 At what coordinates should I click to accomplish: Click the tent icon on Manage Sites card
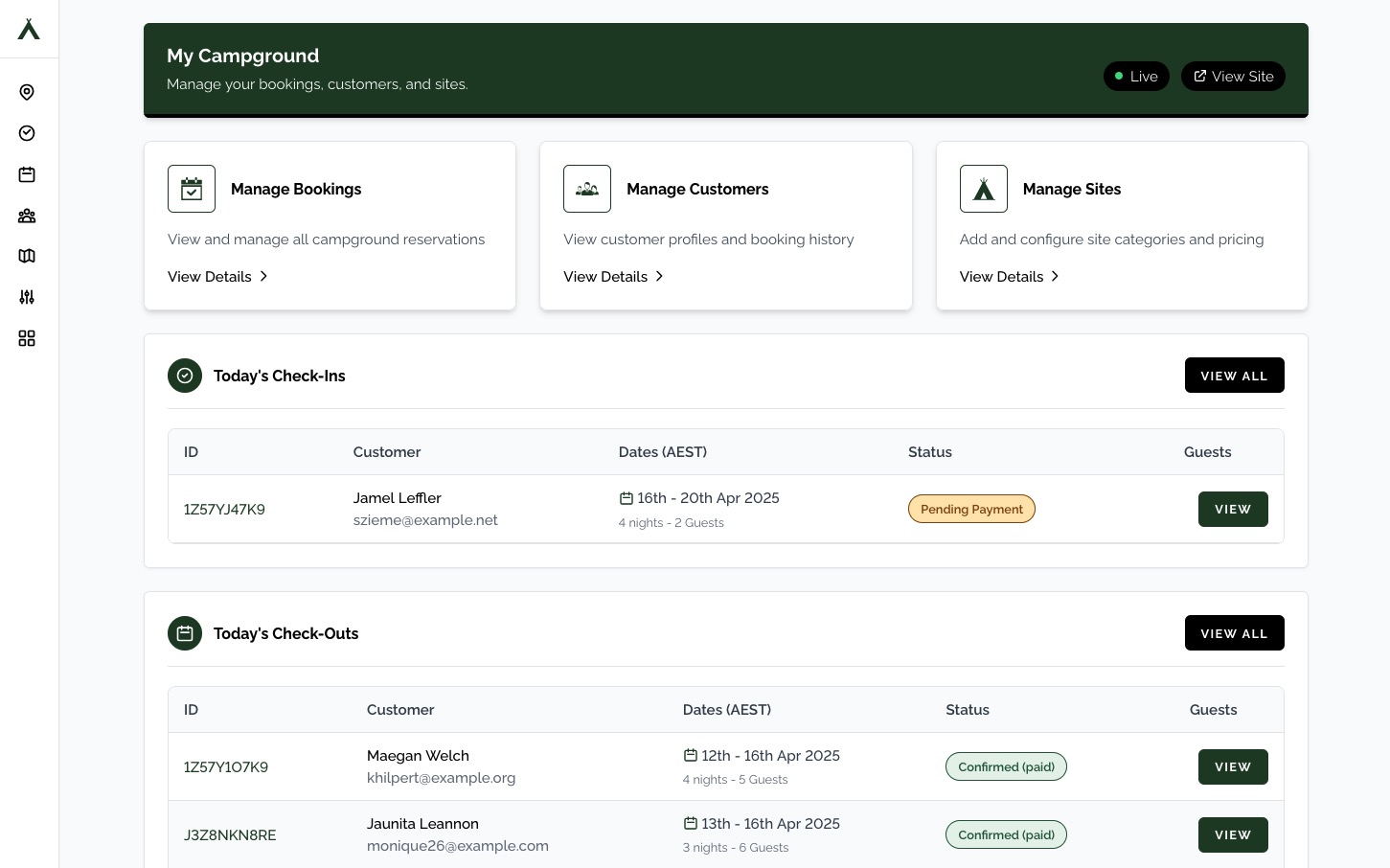[984, 189]
